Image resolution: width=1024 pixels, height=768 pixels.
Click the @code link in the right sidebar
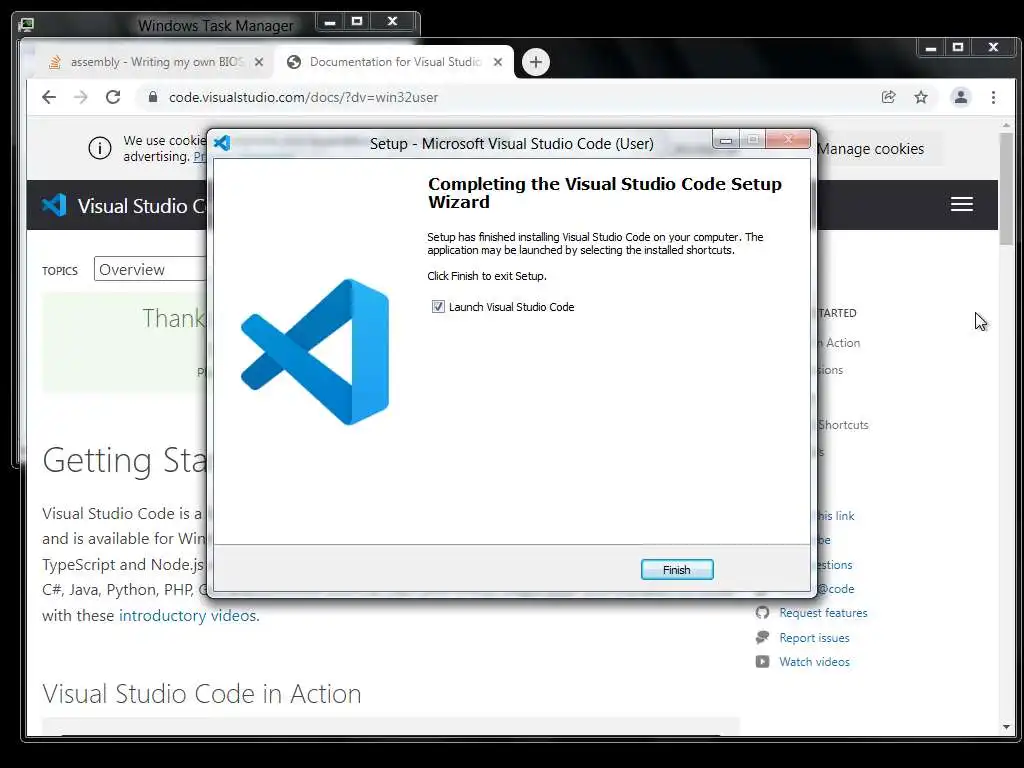click(836, 588)
